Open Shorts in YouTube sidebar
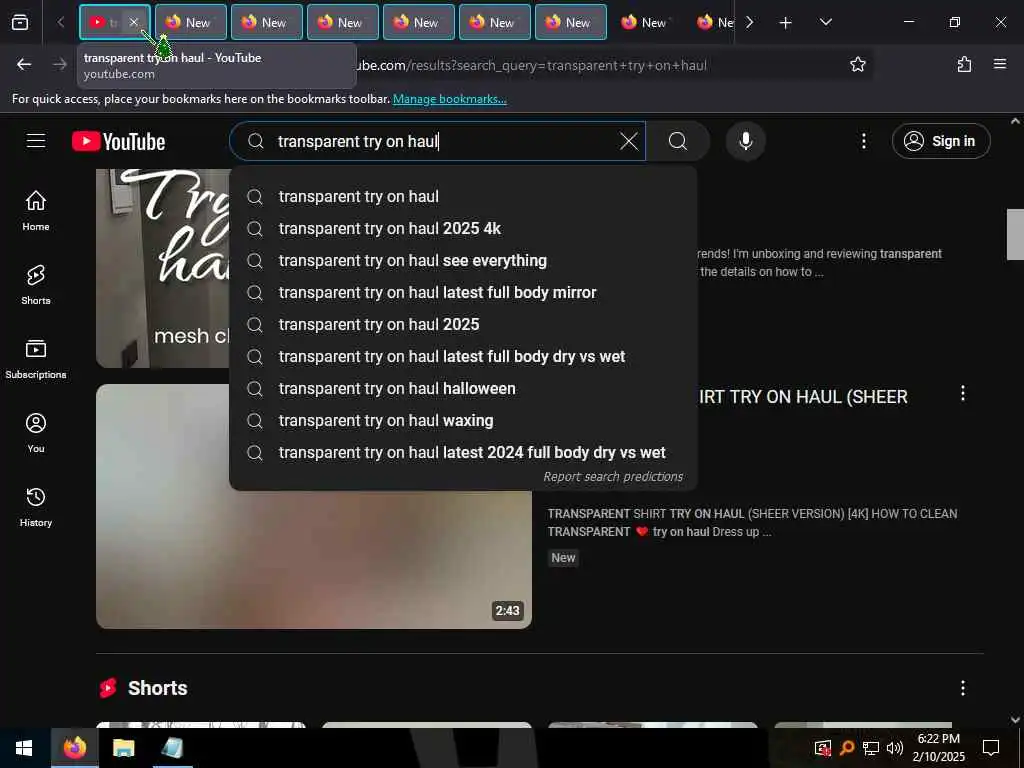This screenshot has width=1024, height=768. (x=36, y=285)
